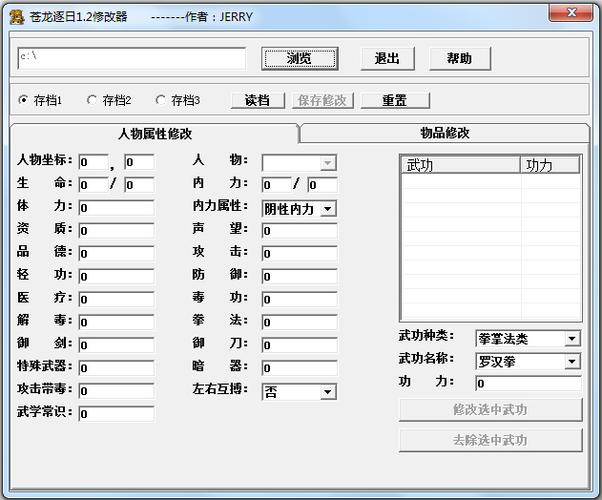
Task: Switch to the 物品修改 tab
Action: pos(445,133)
